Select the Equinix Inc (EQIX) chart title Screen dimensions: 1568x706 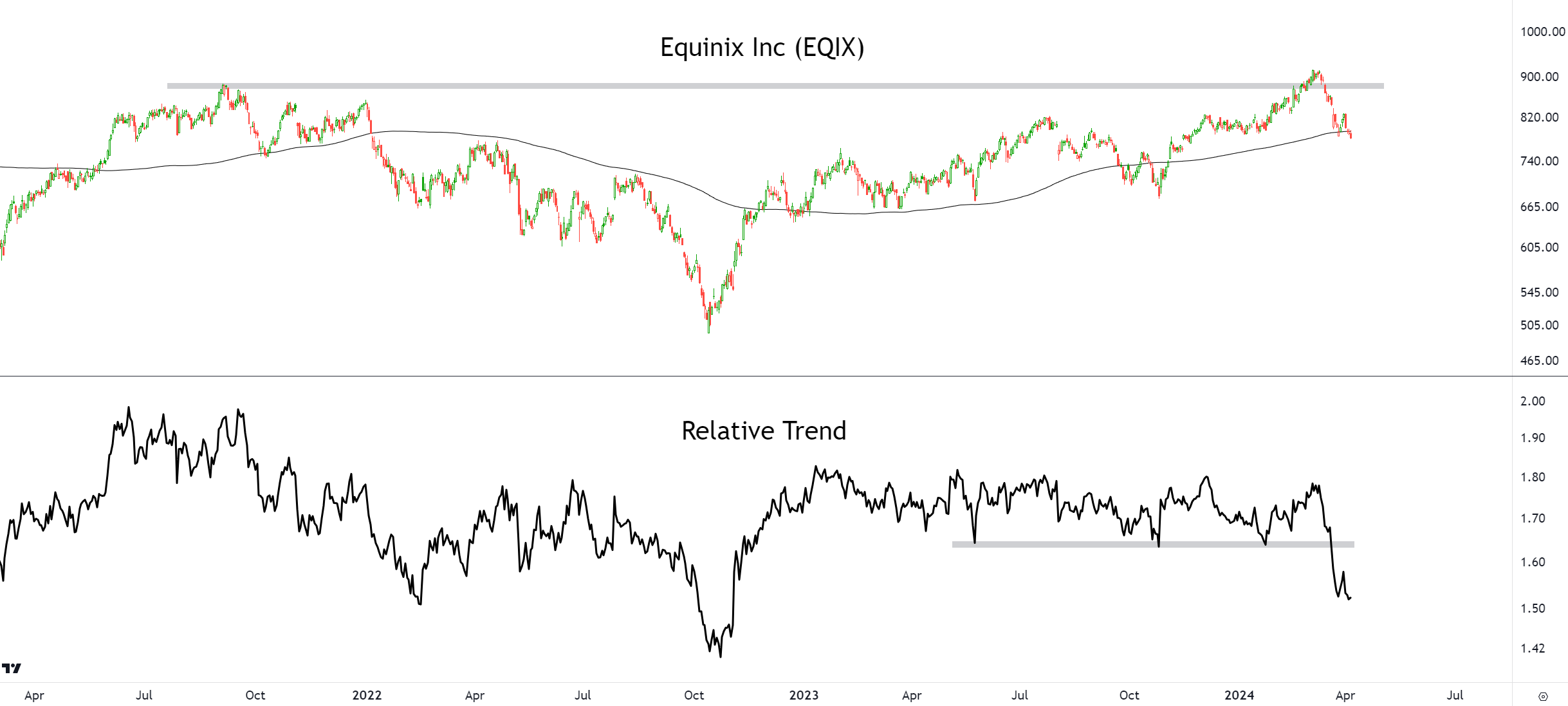[762, 48]
